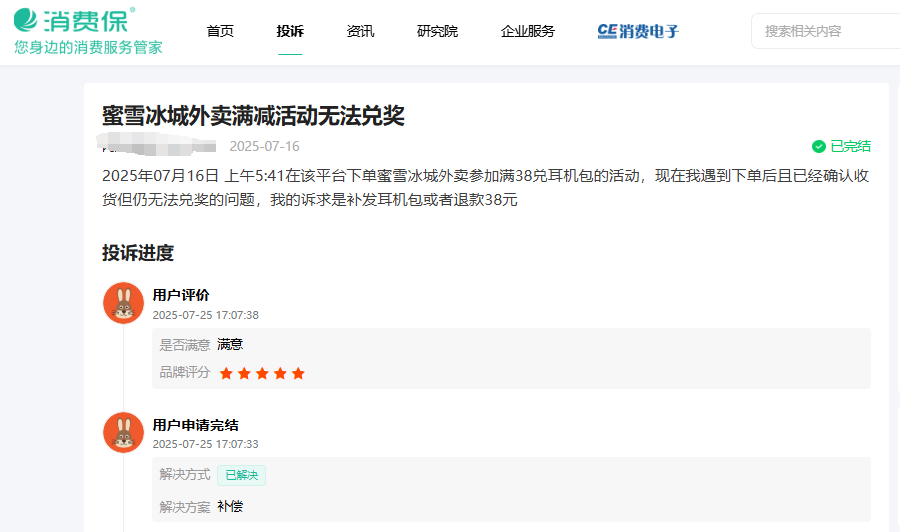
Task: Click the 用户申请完结 heading
Action: [195, 425]
